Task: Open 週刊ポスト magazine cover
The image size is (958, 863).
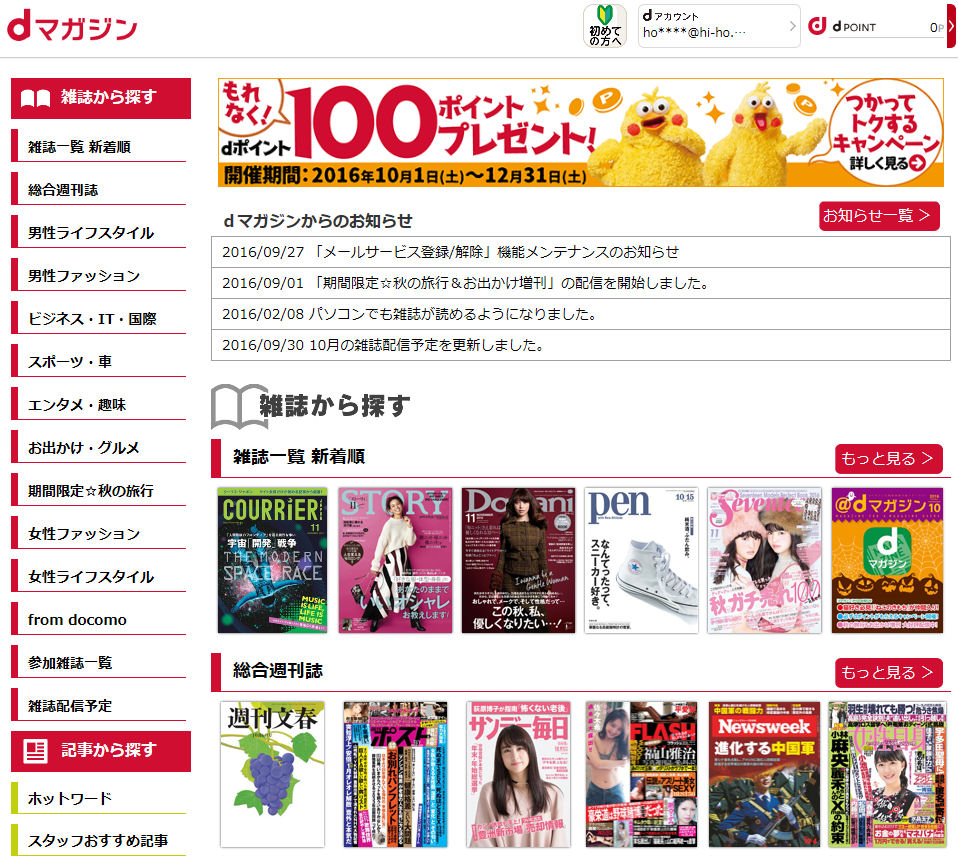Action: point(395,774)
